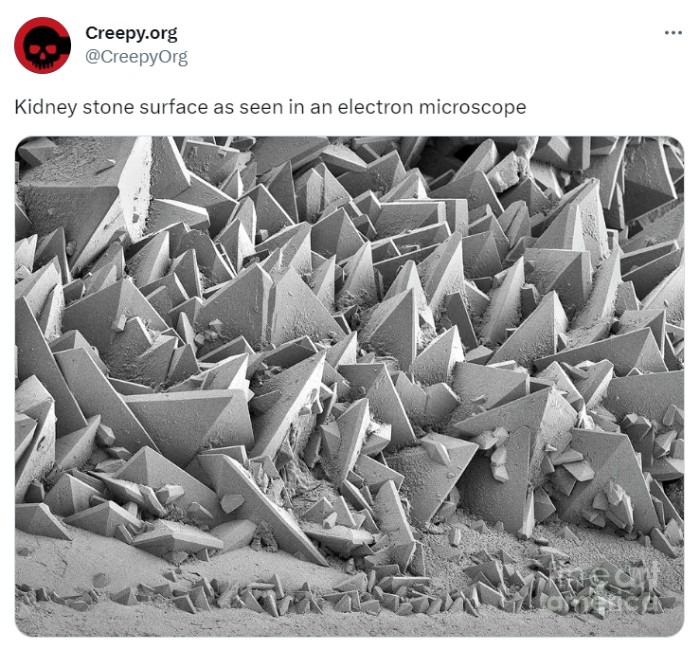Image resolution: width=700 pixels, height=650 pixels.
Task: Click the tweet text about kidney stone surface
Action: [x=271, y=108]
